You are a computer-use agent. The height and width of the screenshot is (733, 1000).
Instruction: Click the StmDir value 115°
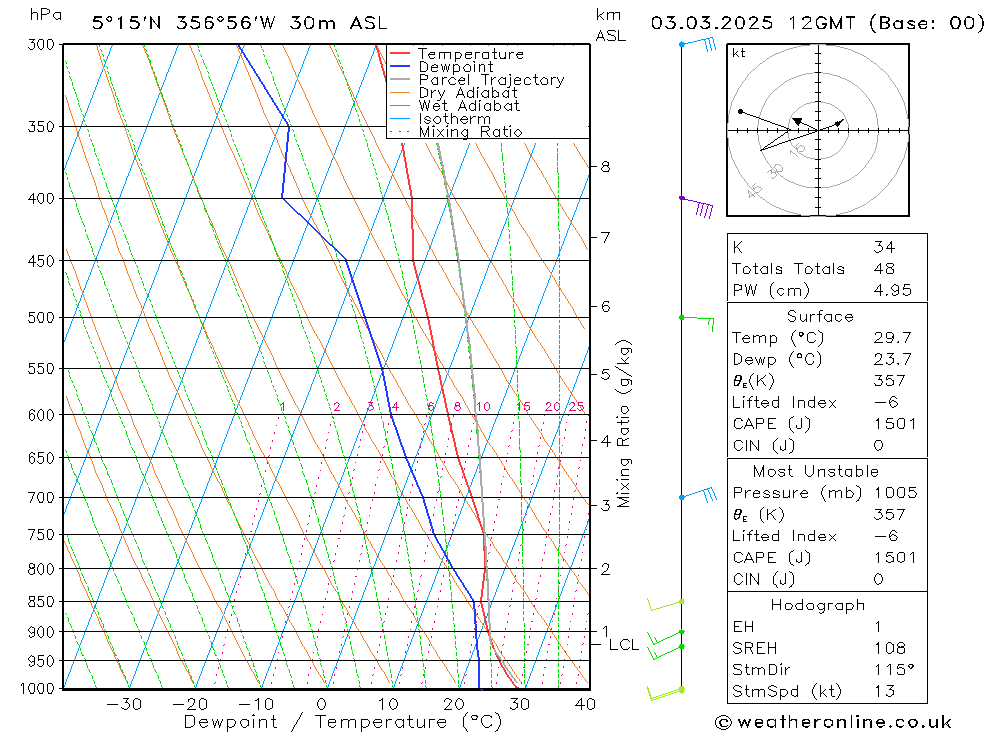(x=894, y=670)
